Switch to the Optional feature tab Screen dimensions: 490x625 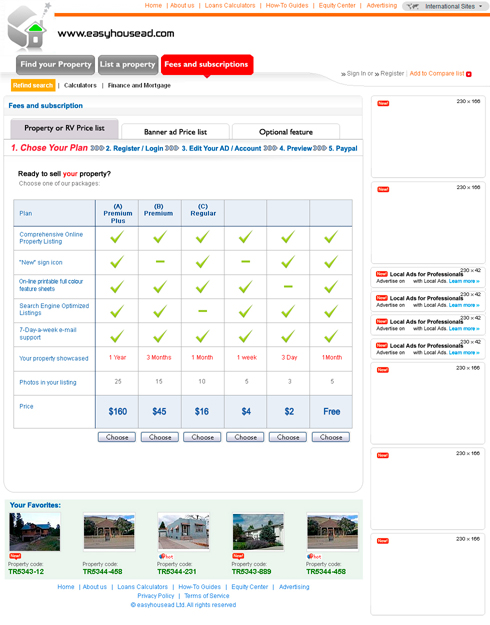click(286, 132)
